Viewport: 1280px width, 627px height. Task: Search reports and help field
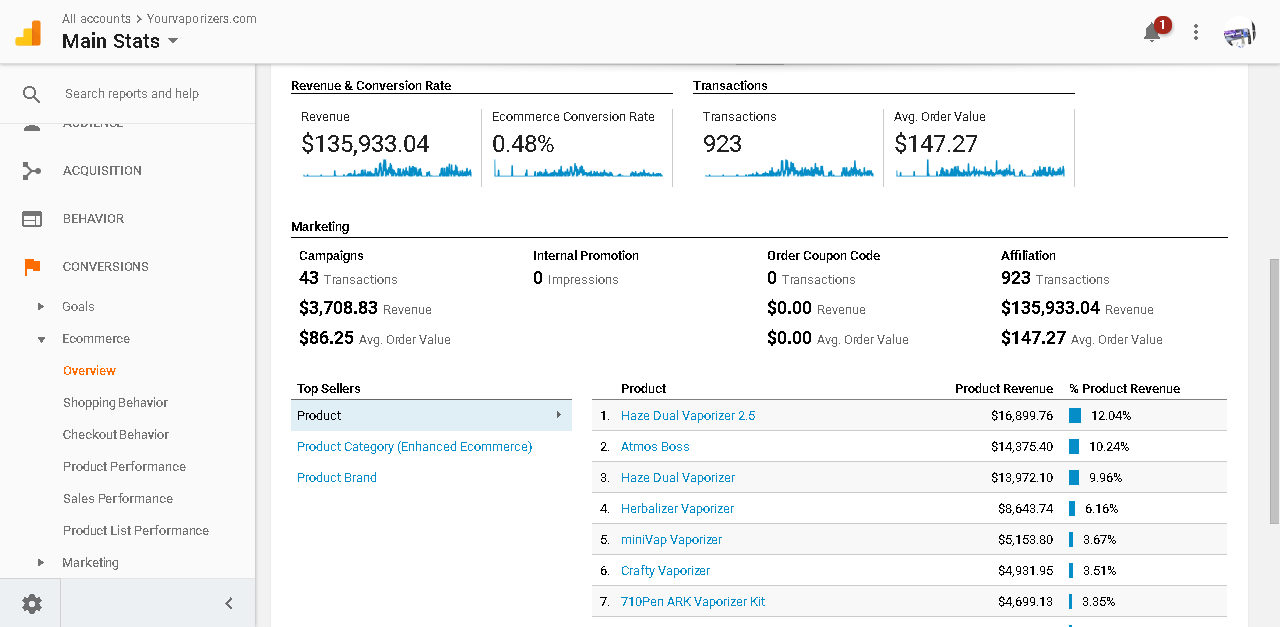pyautogui.click(x=132, y=94)
